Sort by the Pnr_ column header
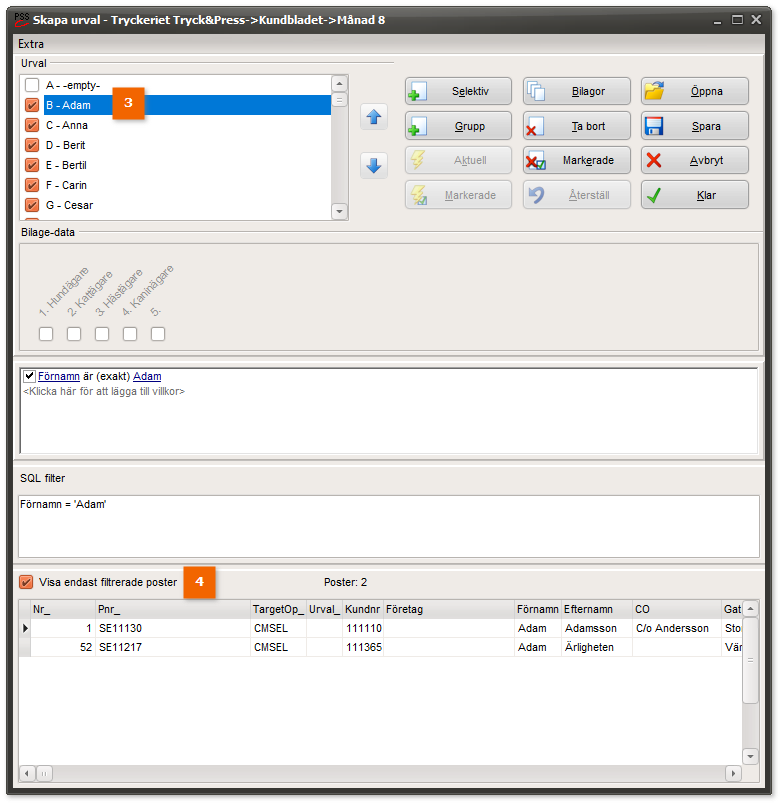 tap(173, 609)
